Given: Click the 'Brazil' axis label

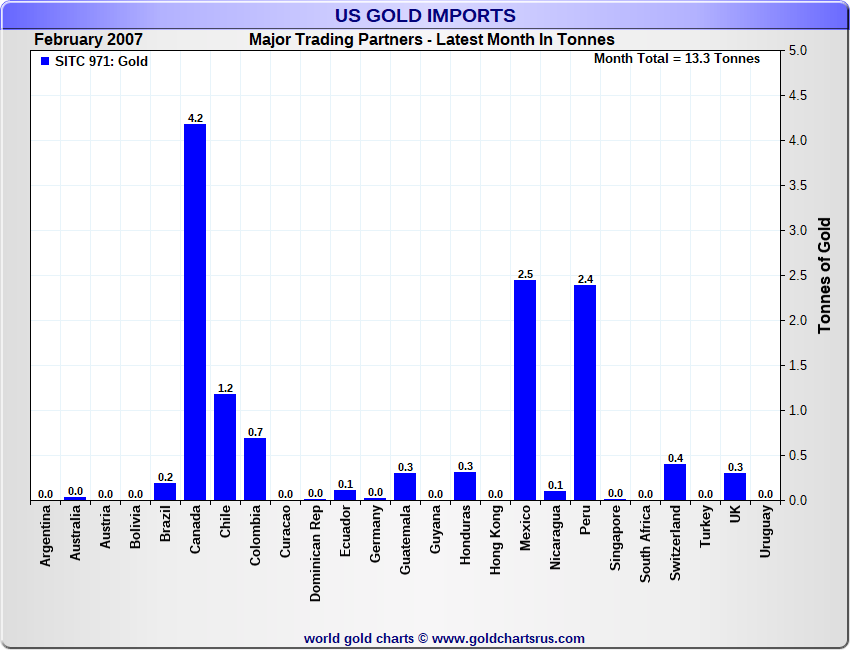Looking at the screenshot, I should (165, 523).
